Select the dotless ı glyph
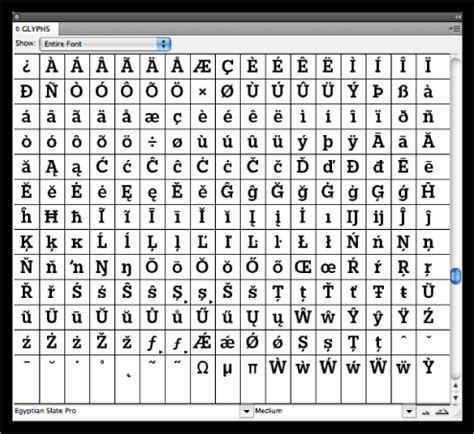 (x=328, y=217)
